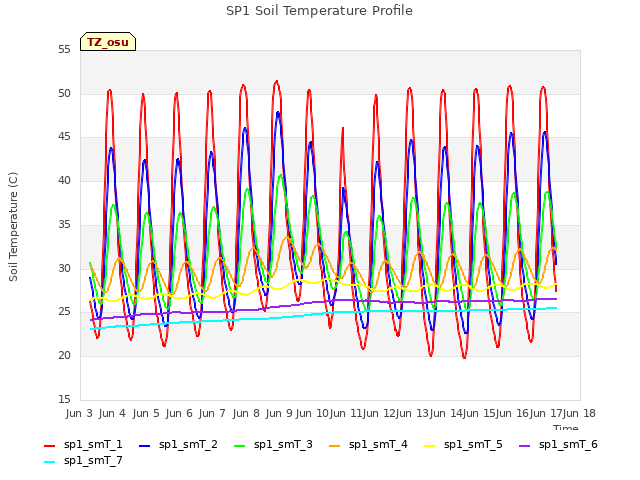Click the cyan sp1_smT_7 legend swatch
Image resolution: width=640 pixels, height=480 pixels.
(49, 462)
